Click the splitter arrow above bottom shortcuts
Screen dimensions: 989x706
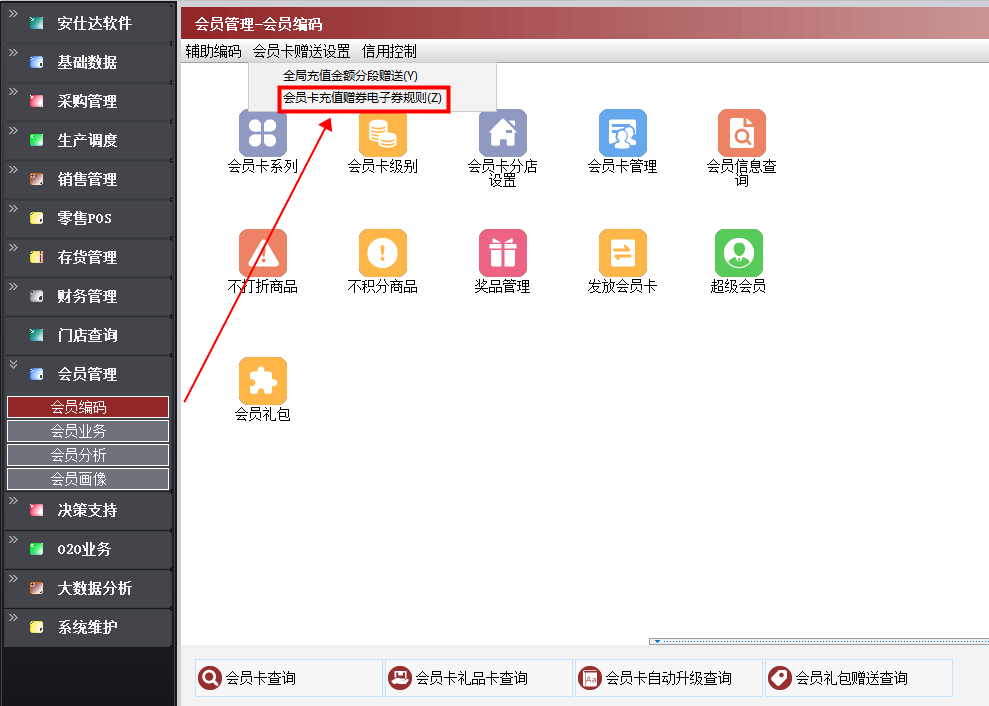coord(657,641)
